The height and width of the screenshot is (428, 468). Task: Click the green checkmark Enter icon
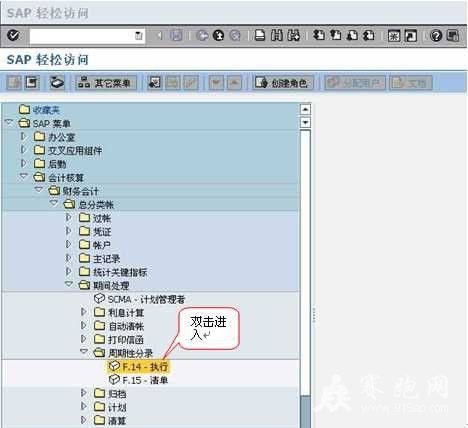coord(13,35)
